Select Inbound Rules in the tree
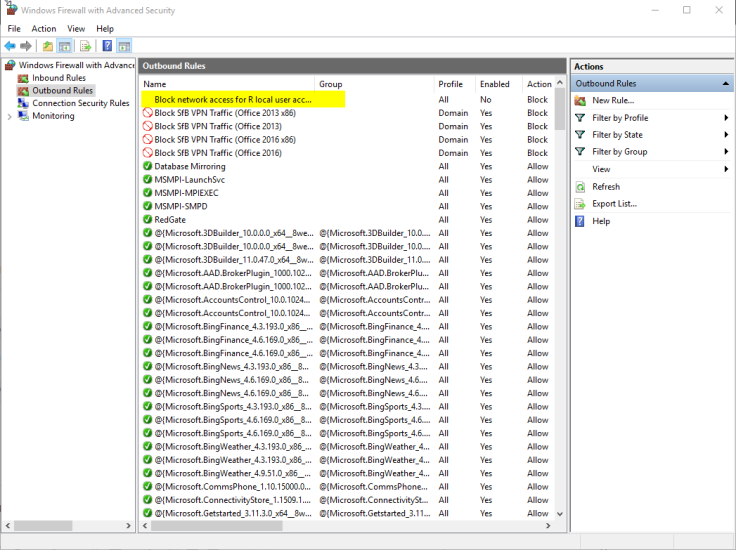736x550 pixels. (59, 78)
